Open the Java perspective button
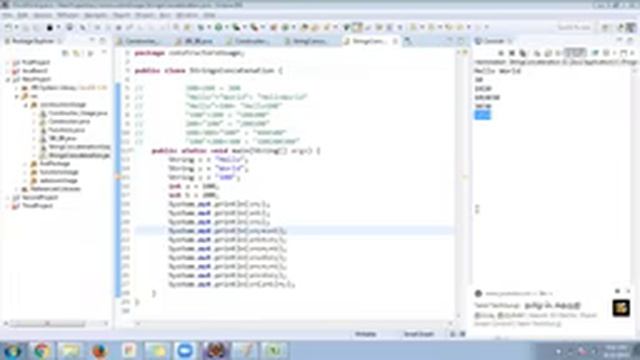This screenshot has height=360, width=640. pyautogui.click(x=631, y=27)
